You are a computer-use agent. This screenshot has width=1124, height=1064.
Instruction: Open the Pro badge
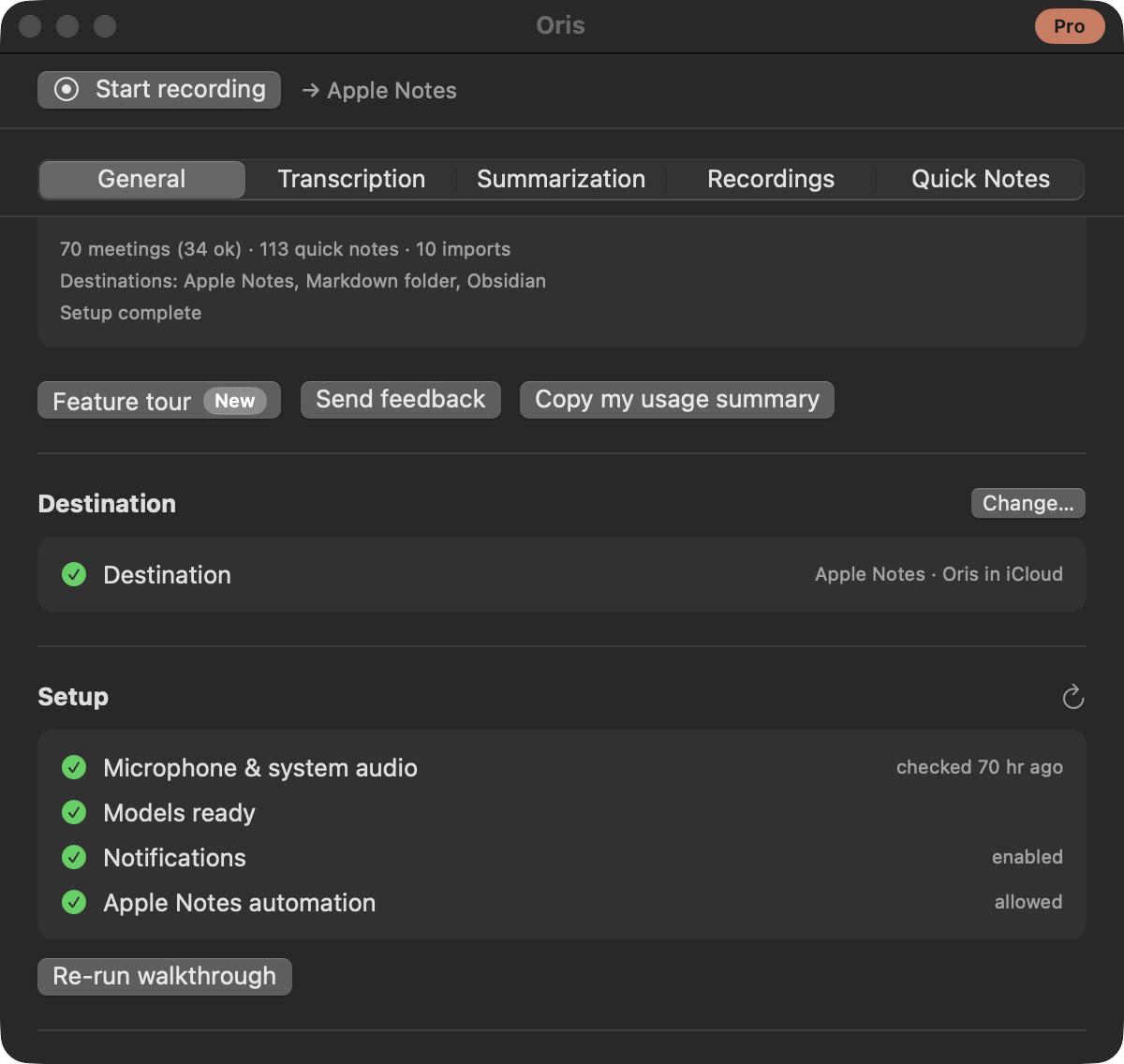pos(1070,26)
